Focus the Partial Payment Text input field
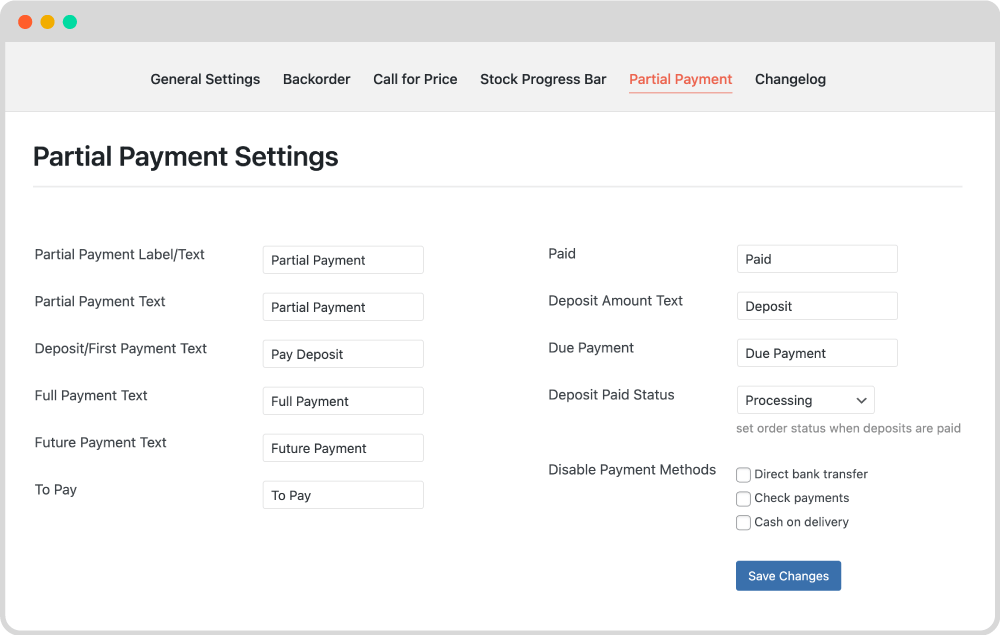 point(343,307)
